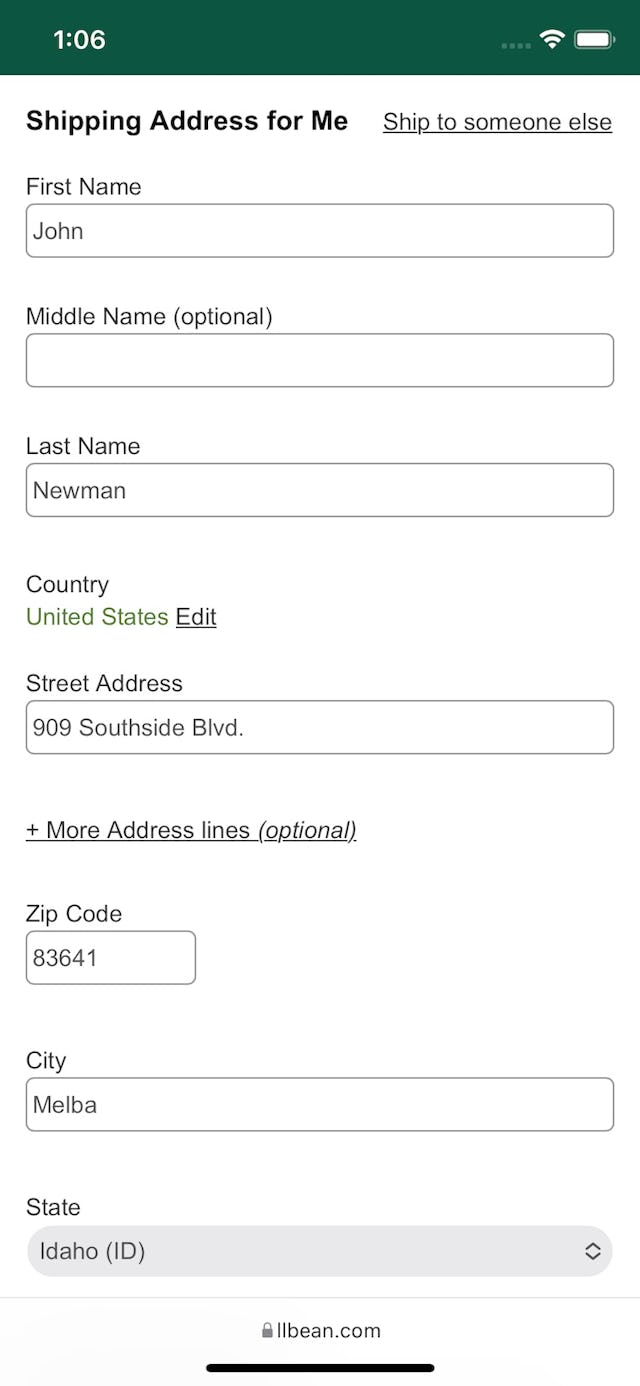Viewport: 640px width, 1386px height.
Task: Open the Ship to someone else link
Action: [497, 121]
